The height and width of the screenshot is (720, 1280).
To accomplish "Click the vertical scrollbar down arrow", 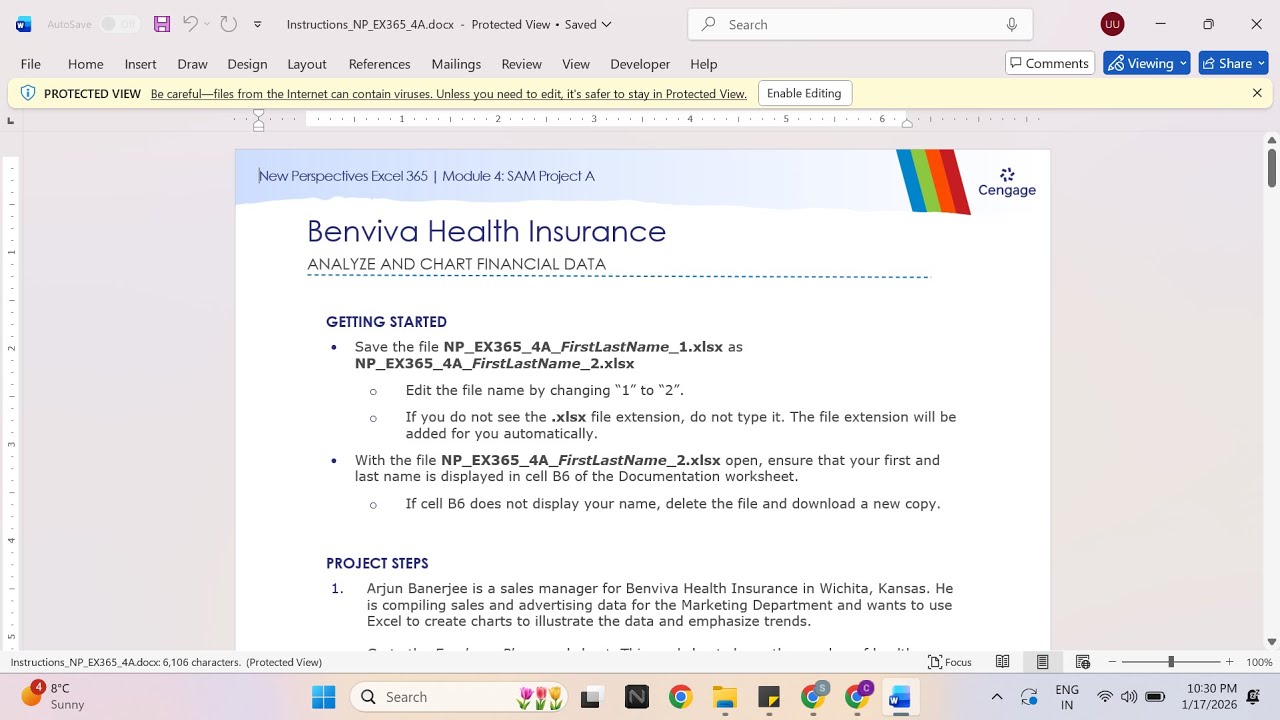I will click(x=1272, y=642).
